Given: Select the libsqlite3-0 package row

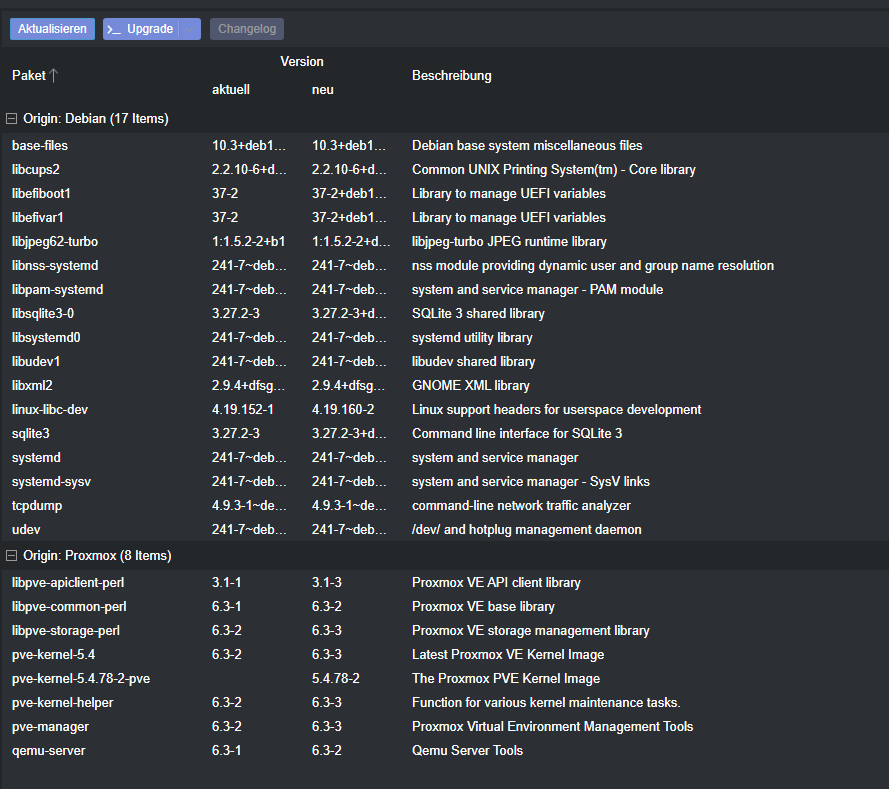Looking at the screenshot, I should point(444,313).
